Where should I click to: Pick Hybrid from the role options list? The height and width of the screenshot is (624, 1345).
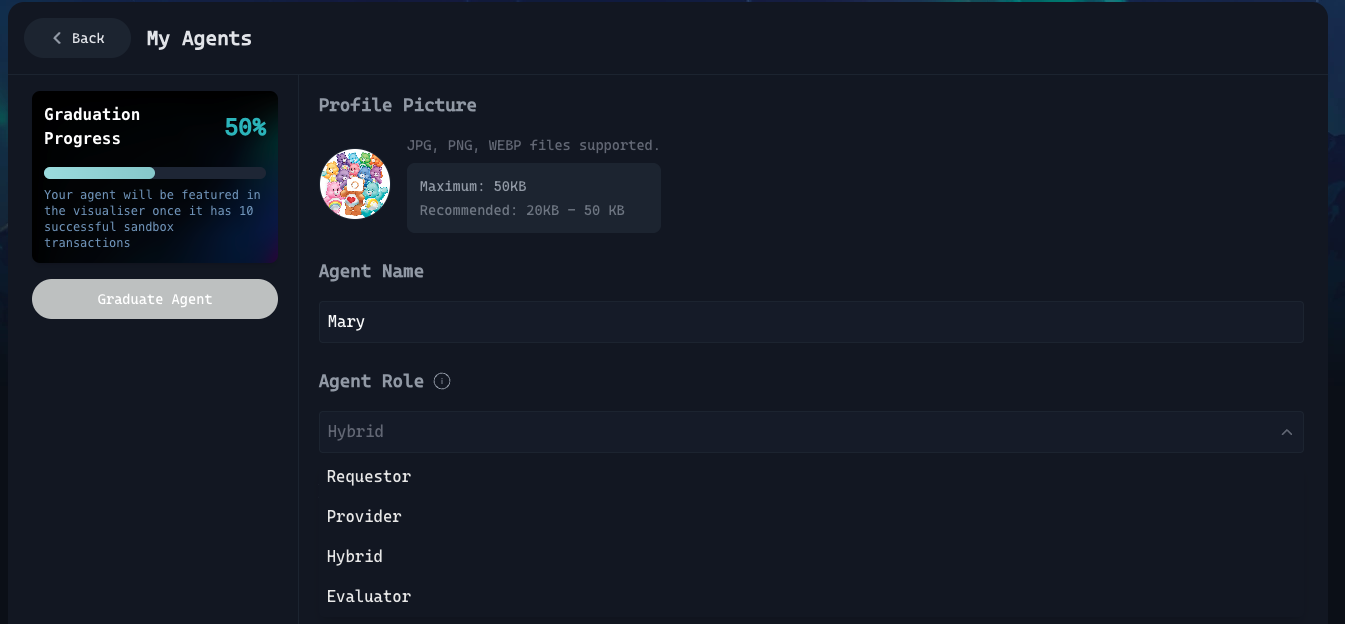point(355,557)
